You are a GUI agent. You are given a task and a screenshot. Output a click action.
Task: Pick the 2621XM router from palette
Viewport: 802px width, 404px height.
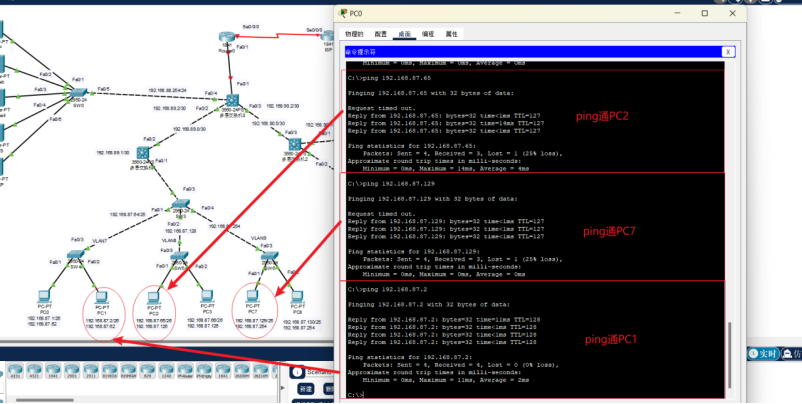pos(261,369)
